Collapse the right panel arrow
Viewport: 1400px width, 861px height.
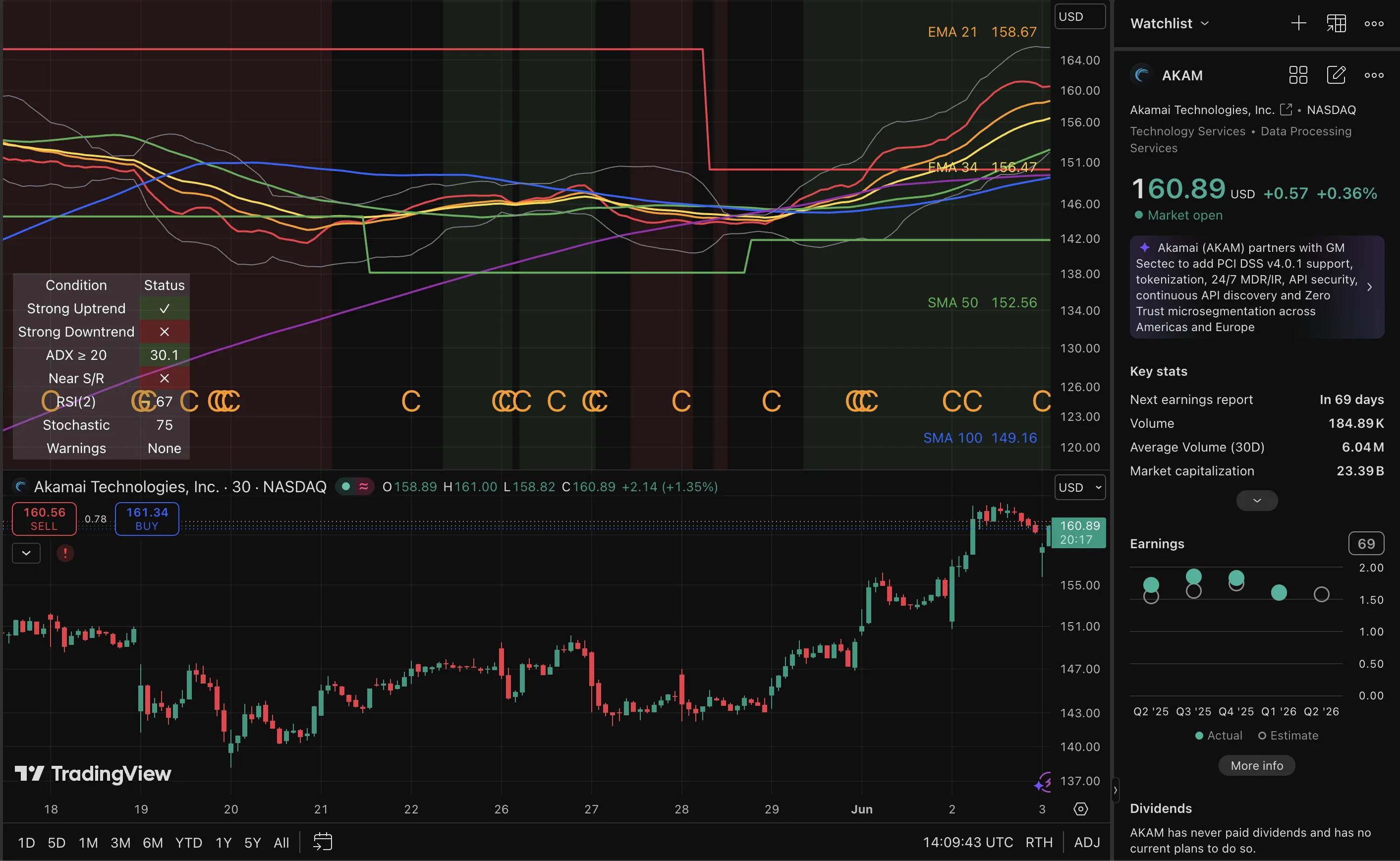(1116, 790)
